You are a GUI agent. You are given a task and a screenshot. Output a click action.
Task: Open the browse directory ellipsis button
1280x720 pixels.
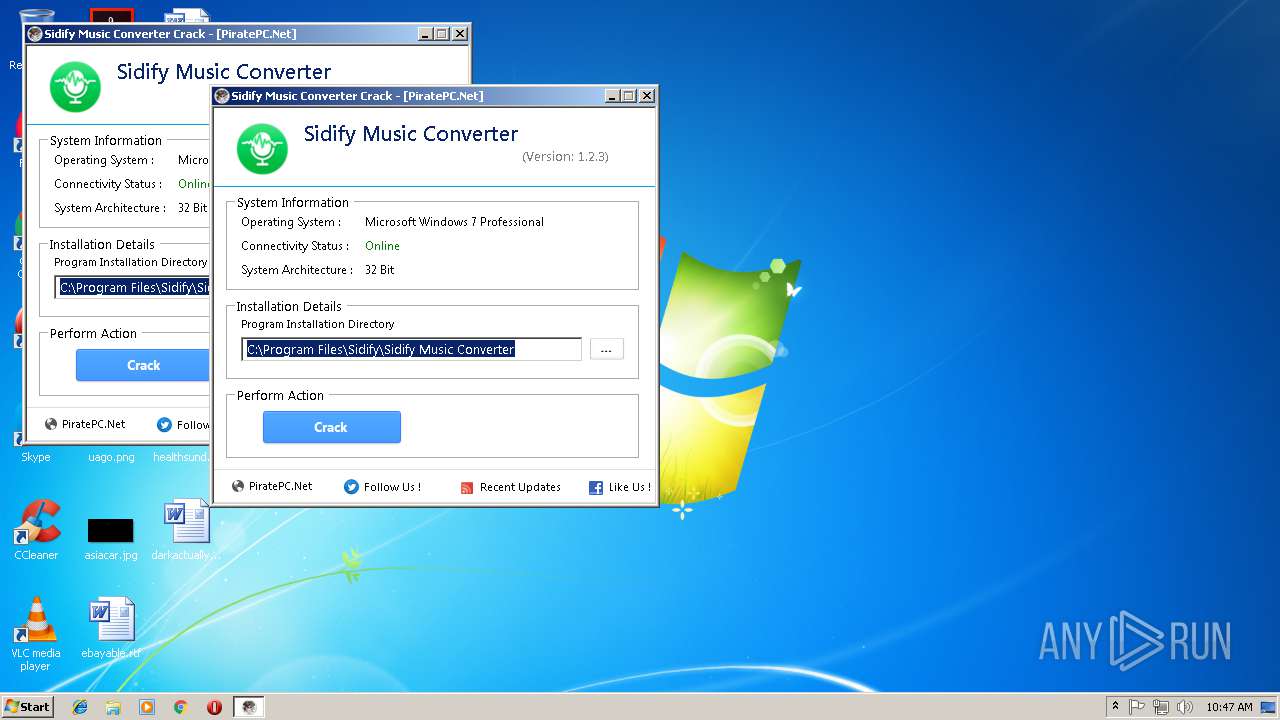point(606,349)
